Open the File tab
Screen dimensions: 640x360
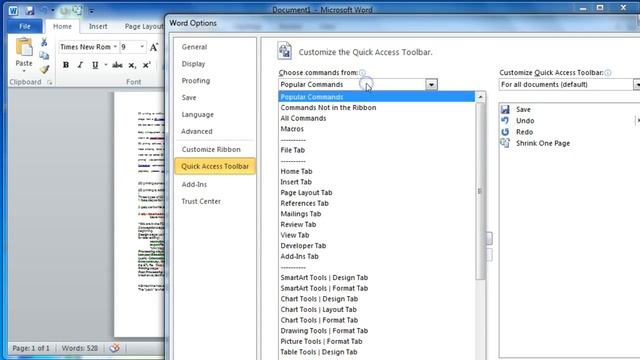point(25,27)
